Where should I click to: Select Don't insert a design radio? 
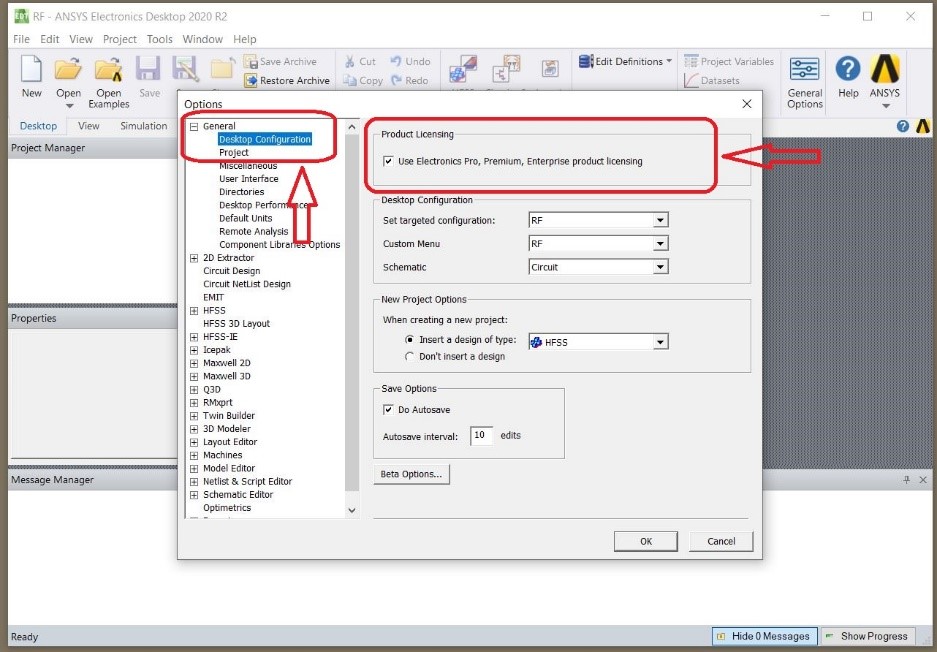tap(409, 357)
